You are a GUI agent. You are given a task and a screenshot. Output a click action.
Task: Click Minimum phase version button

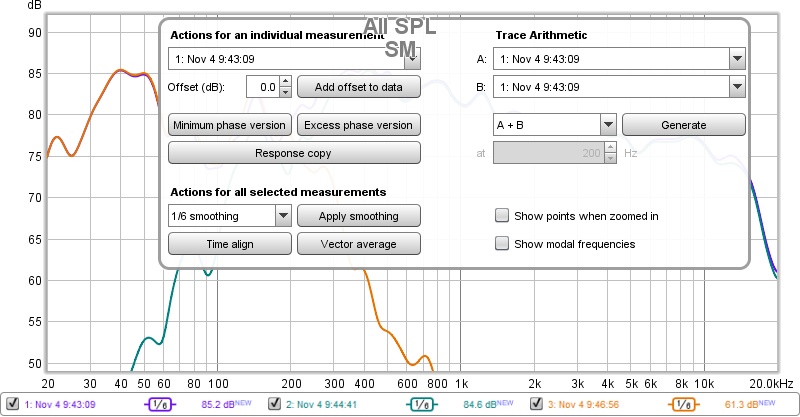click(x=230, y=125)
